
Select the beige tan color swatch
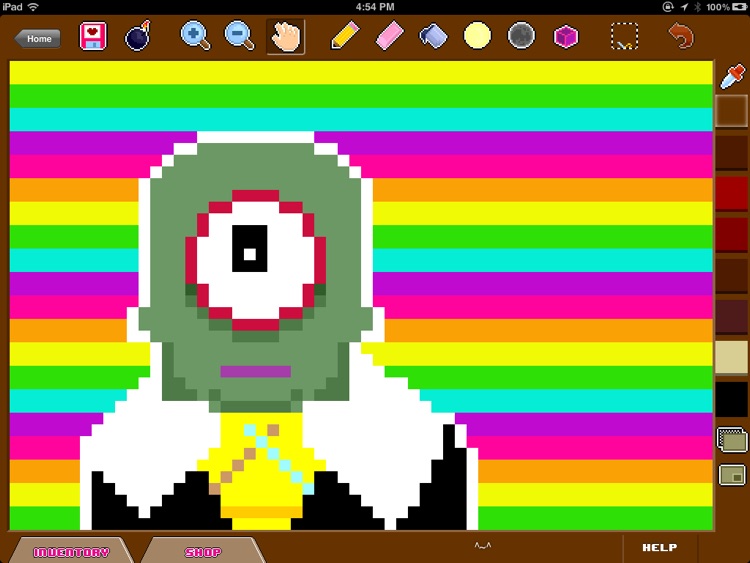point(732,357)
